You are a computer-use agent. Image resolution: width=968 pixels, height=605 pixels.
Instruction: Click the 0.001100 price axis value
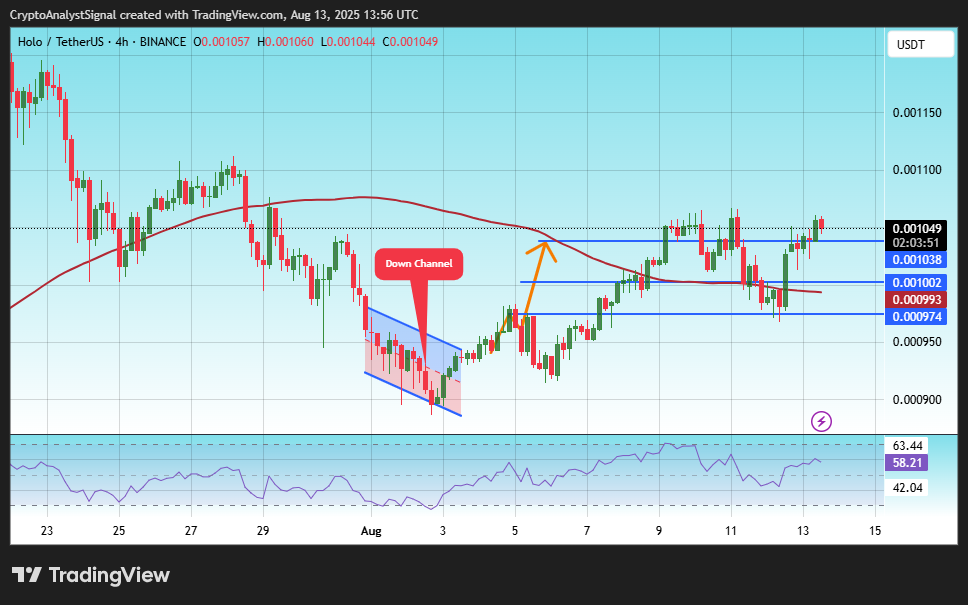coord(917,170)
